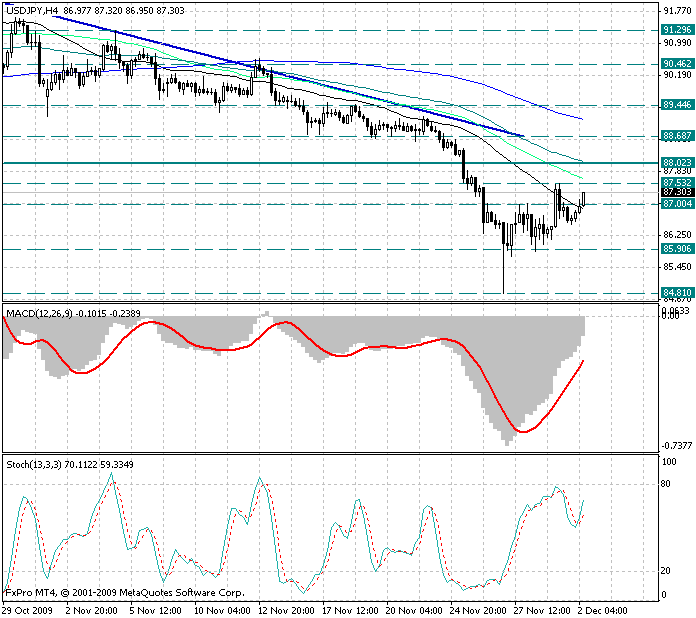
Task: Select the 84.810 price level label
Action: 677,292
